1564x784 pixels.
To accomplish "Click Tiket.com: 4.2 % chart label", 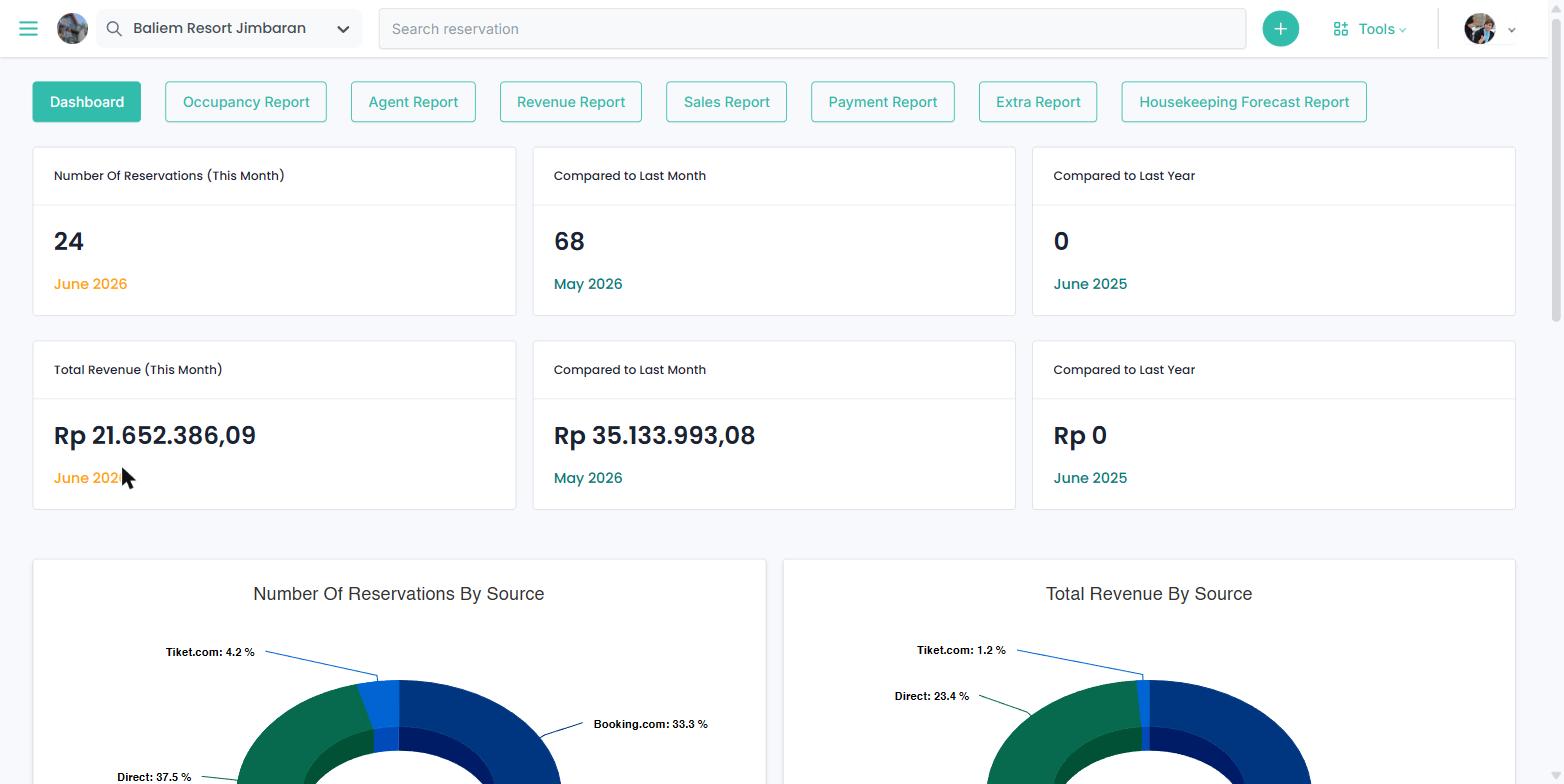I will point(210,652).
